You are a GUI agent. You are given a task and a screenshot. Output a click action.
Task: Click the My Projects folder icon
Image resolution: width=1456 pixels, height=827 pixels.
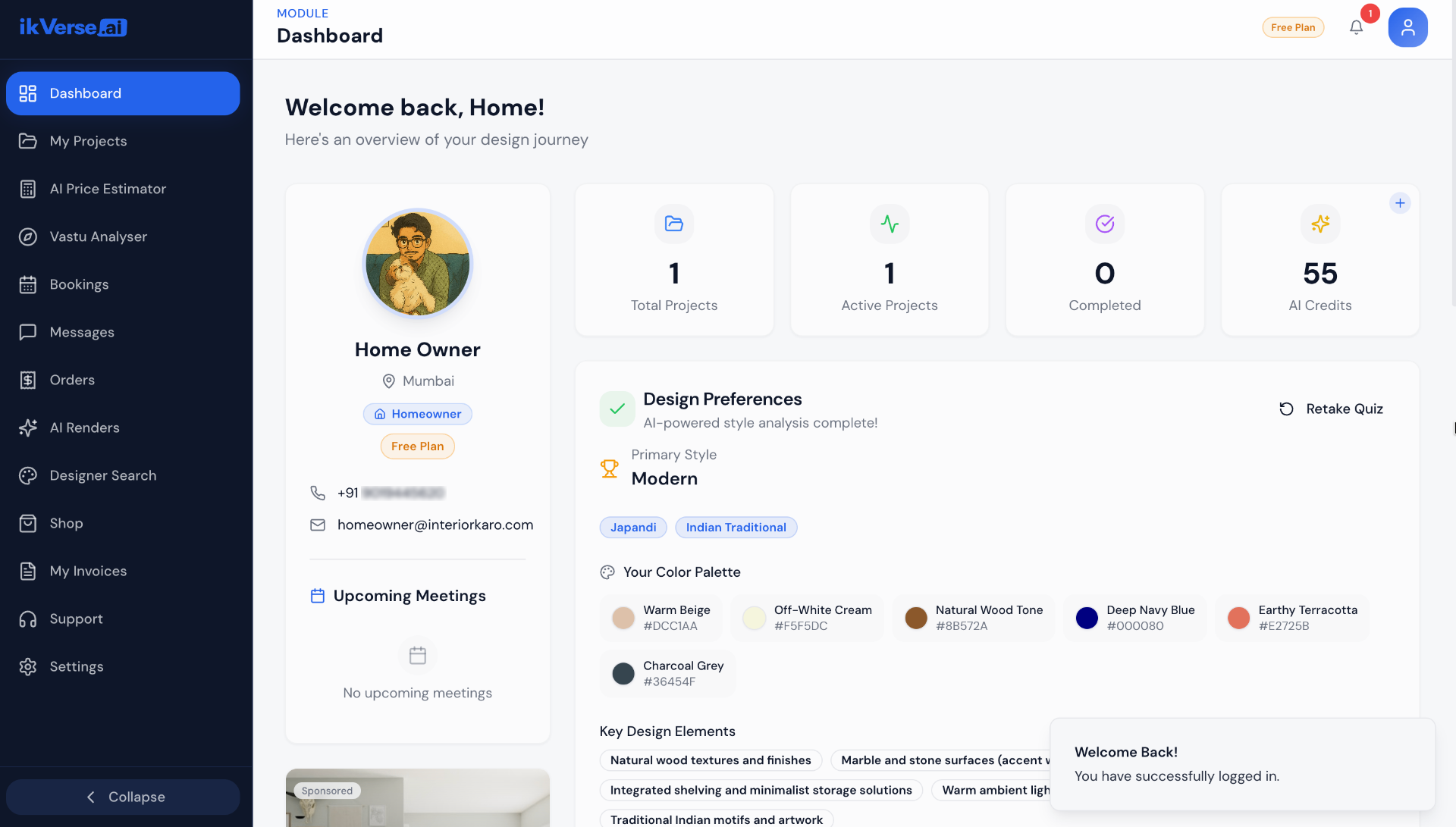[x=28, y=141]
